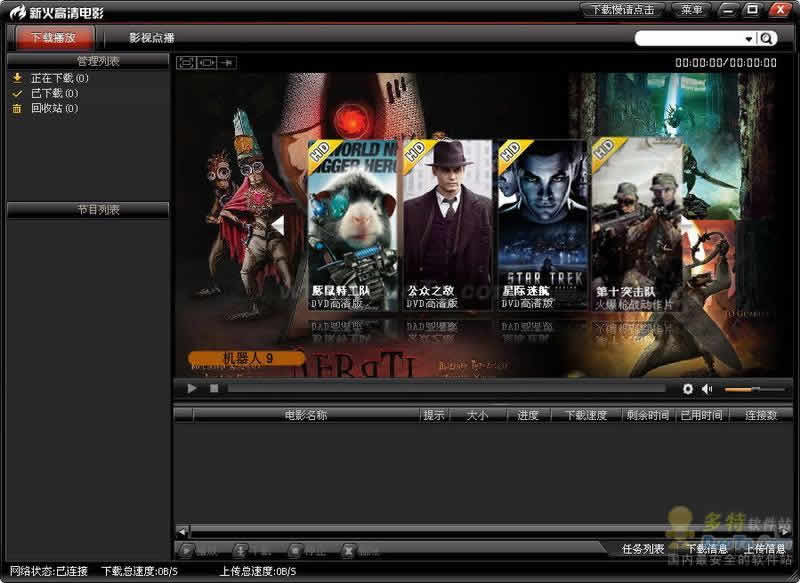Click the delete X icon in bottom toolbar

(x=348, y=550)
